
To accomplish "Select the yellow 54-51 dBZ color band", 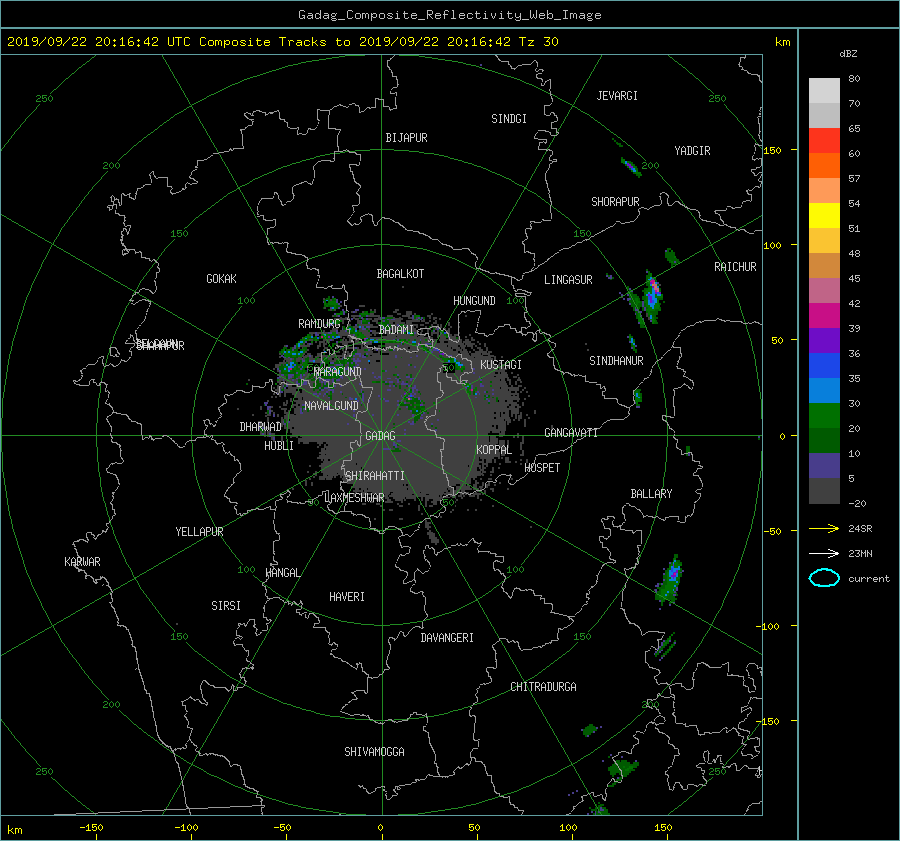I will tap(824, 215).
